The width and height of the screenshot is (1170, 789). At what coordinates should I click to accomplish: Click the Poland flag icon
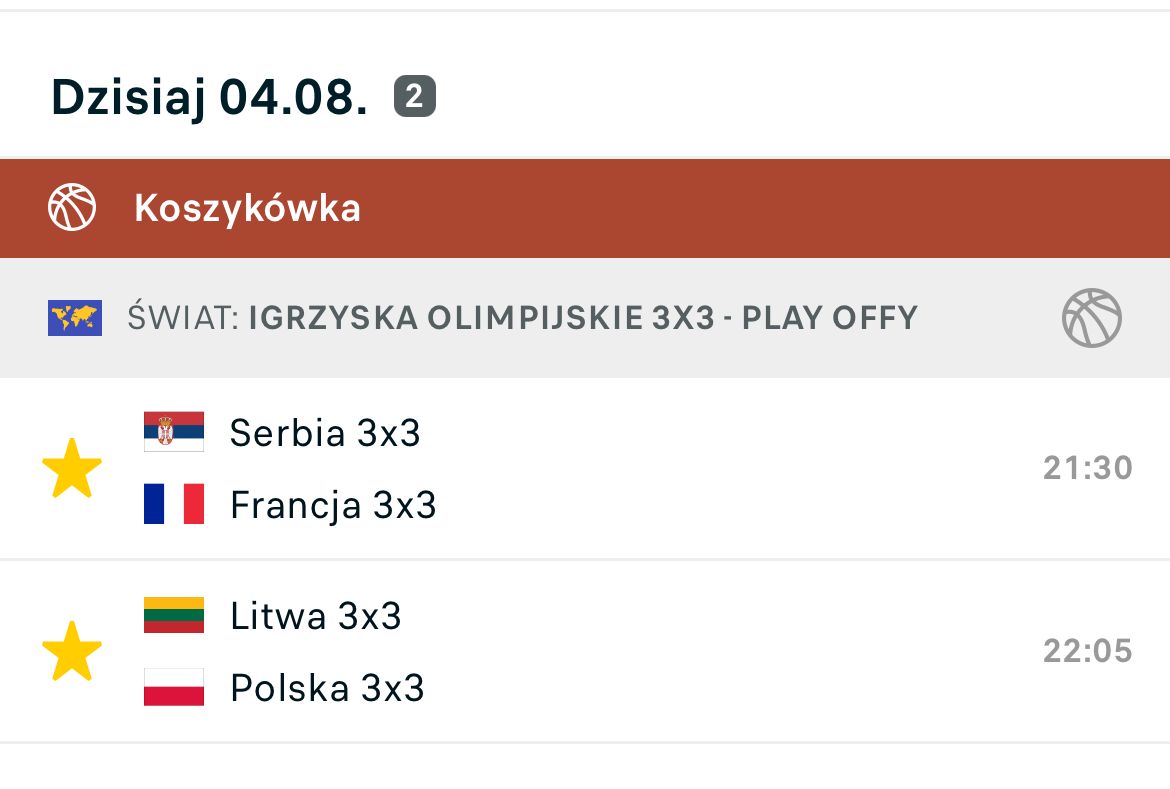[x=174, y=687]
